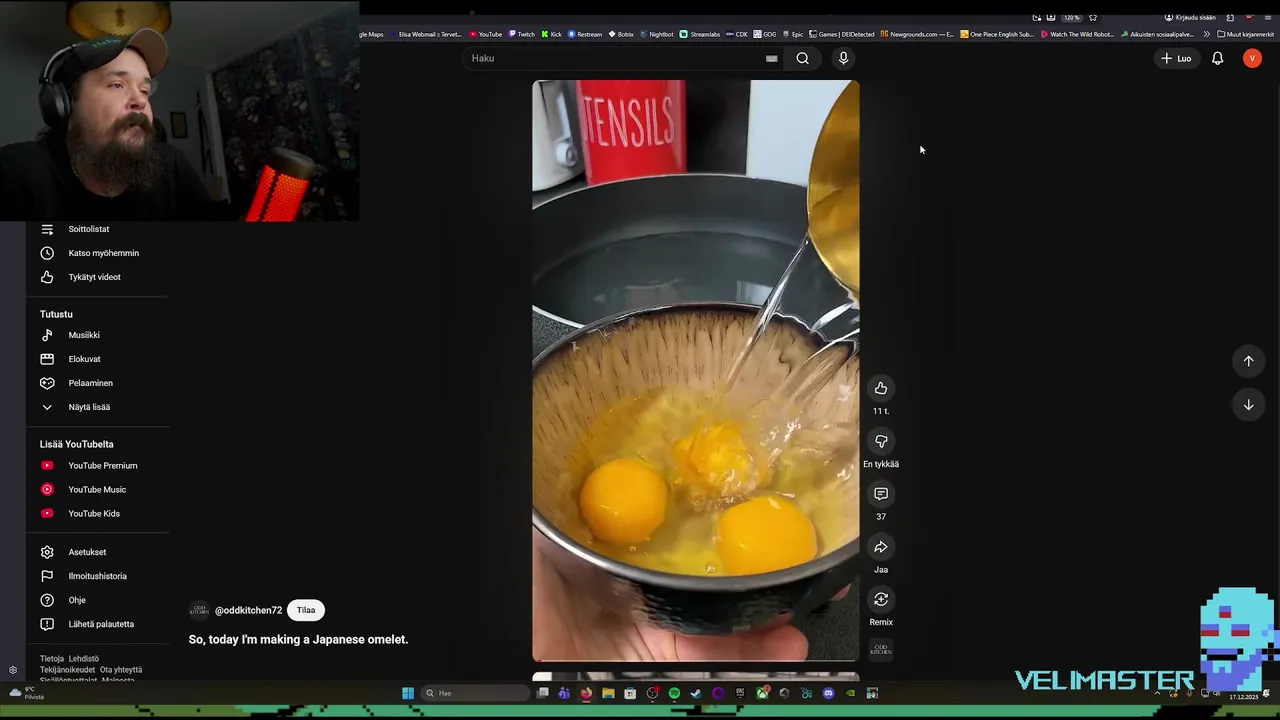Open Discord from the taskbar

[828, 693]
